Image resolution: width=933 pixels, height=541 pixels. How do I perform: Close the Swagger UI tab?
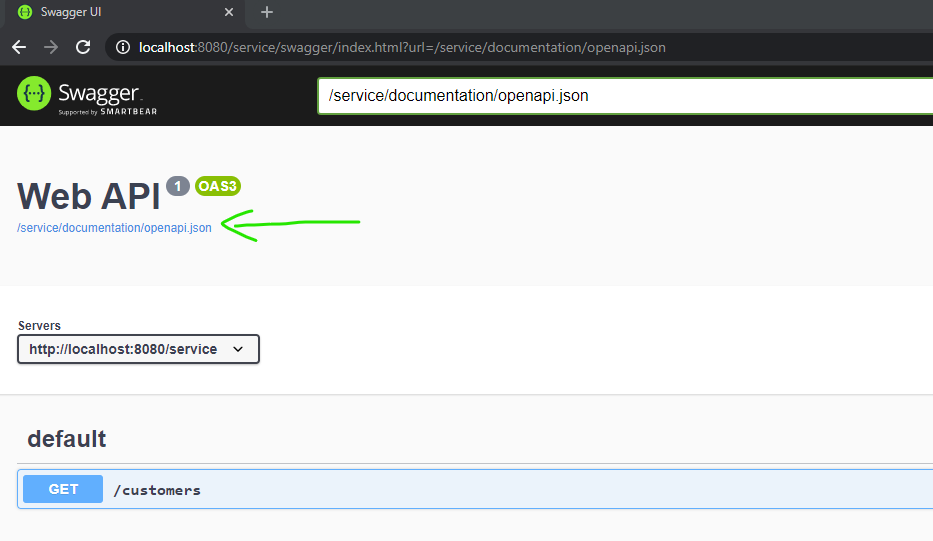coord(228,12)
